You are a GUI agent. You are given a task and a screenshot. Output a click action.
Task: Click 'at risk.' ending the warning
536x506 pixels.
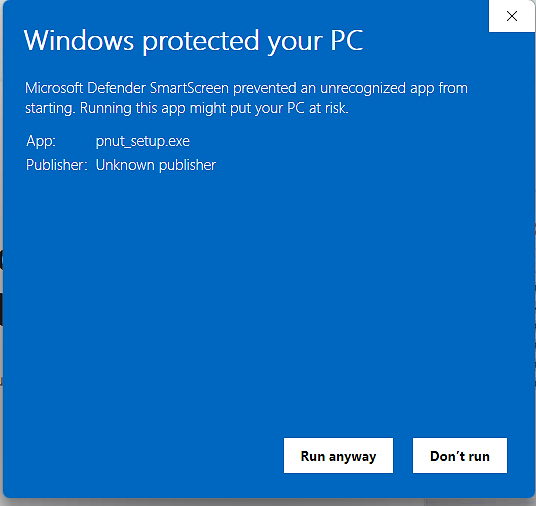pyautogui.click(x=329, y=108)
